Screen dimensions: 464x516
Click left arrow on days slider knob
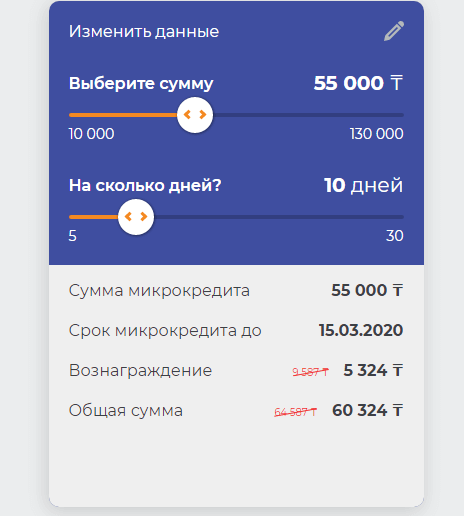[128, 217]
